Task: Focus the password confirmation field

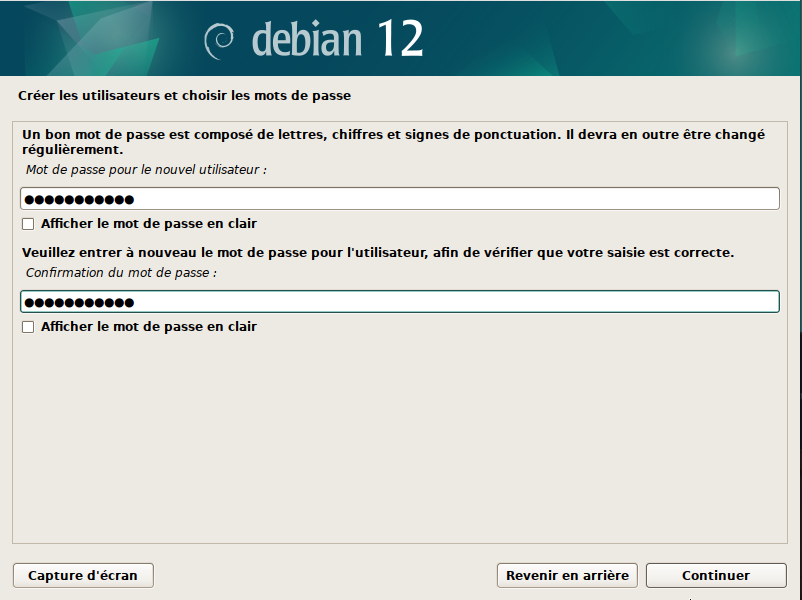Action: pos(400,301)
